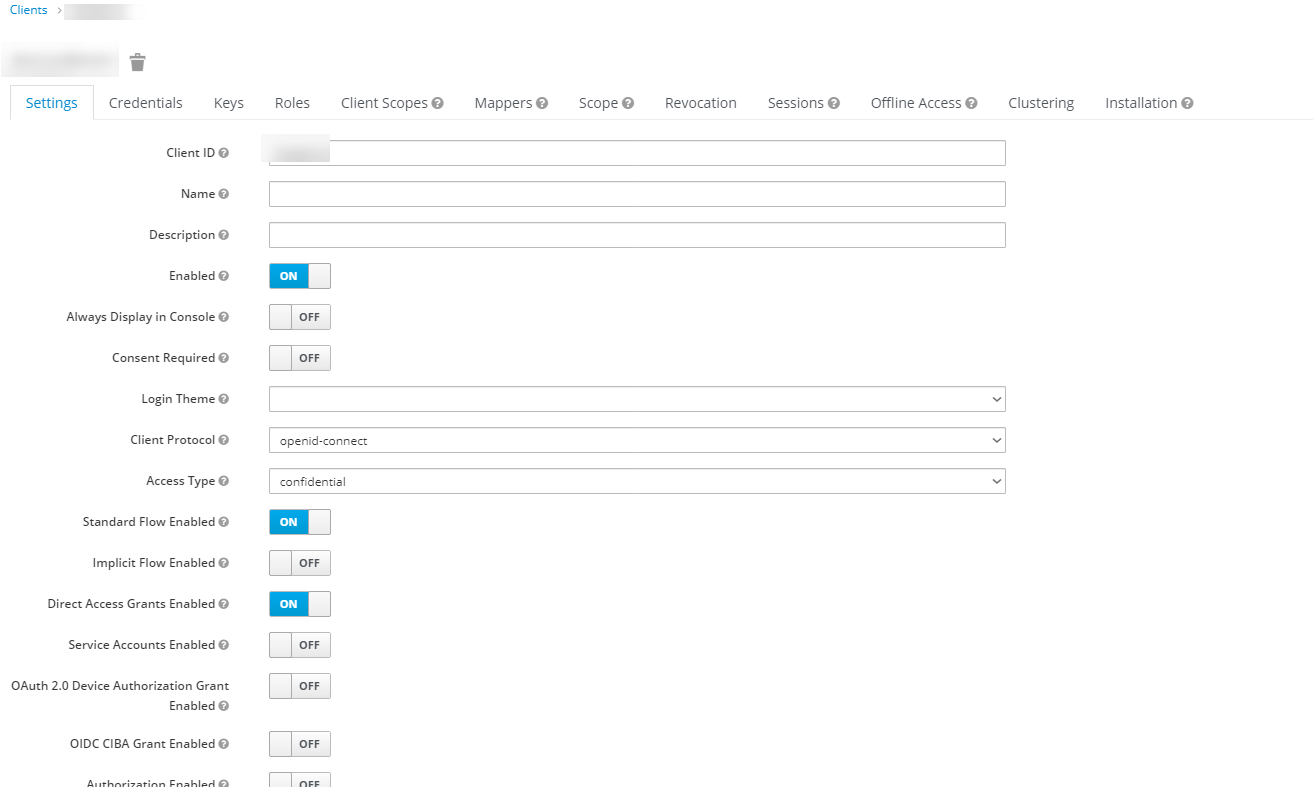
Task: Click help icon on Installation tab
Action: click(1187, 103)
